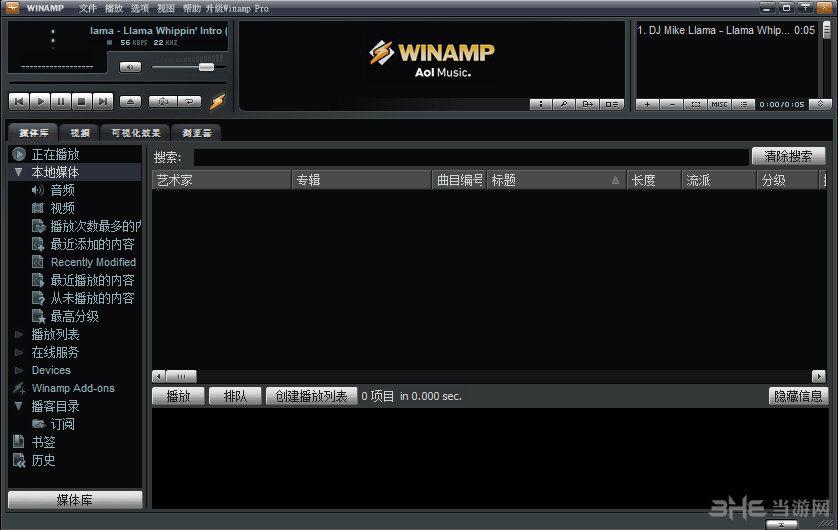Click the volume slider handle
The image size is (838, 530).
[206, 67]
